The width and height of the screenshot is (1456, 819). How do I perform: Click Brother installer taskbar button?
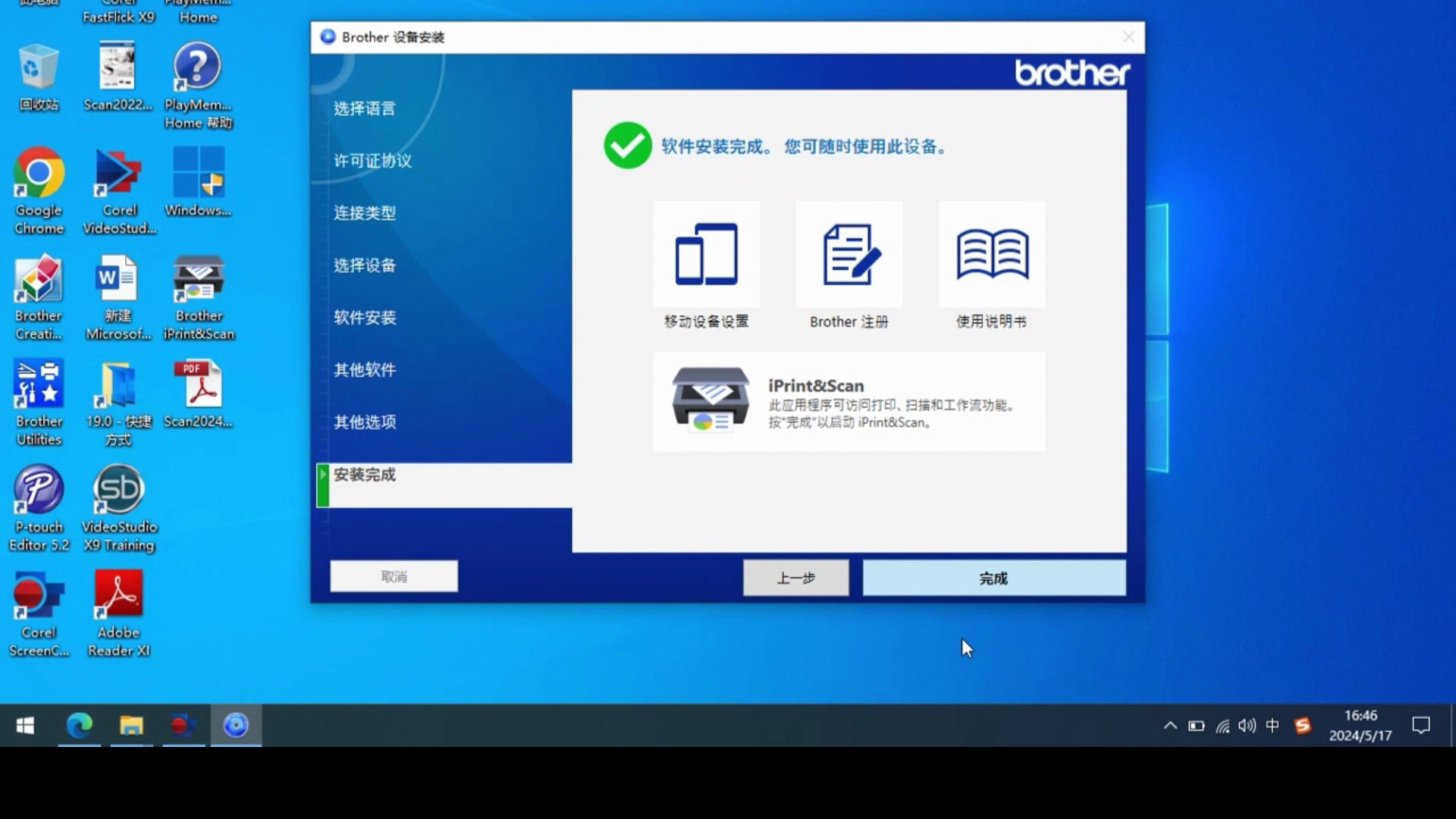click(x=236, y=726)
